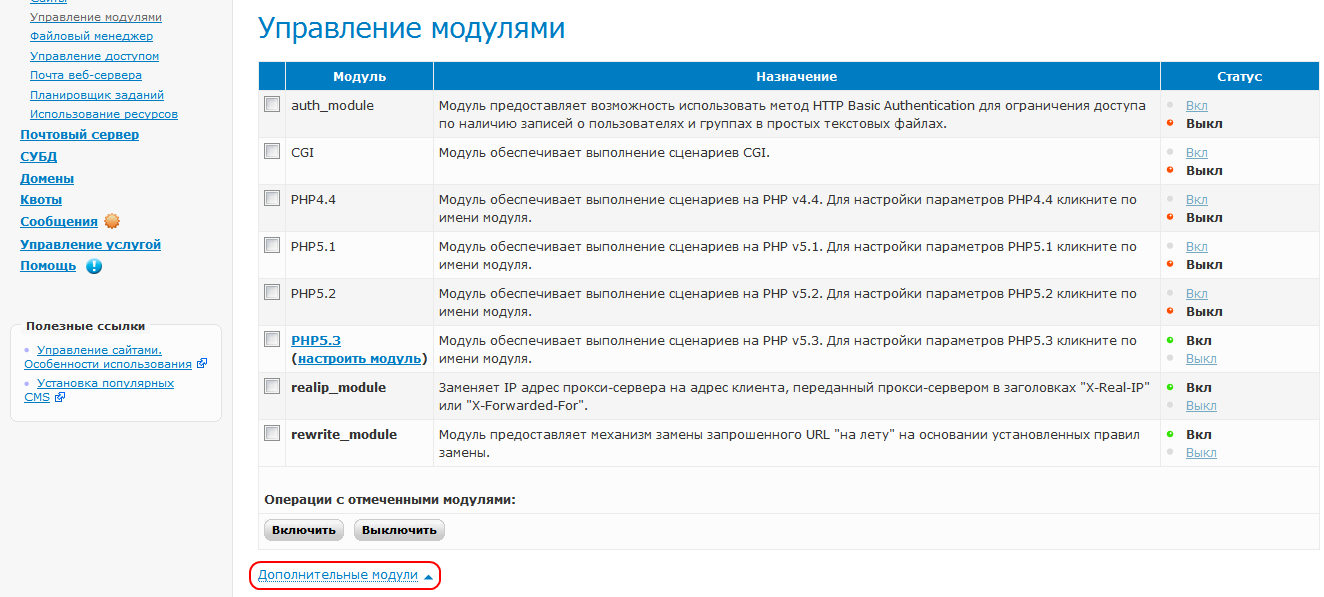Image resolution: width=1324 pixels, height=597 pixels.
Task: Enable PHP4.4 using its Вкл link
Action: click(1197, 198)
